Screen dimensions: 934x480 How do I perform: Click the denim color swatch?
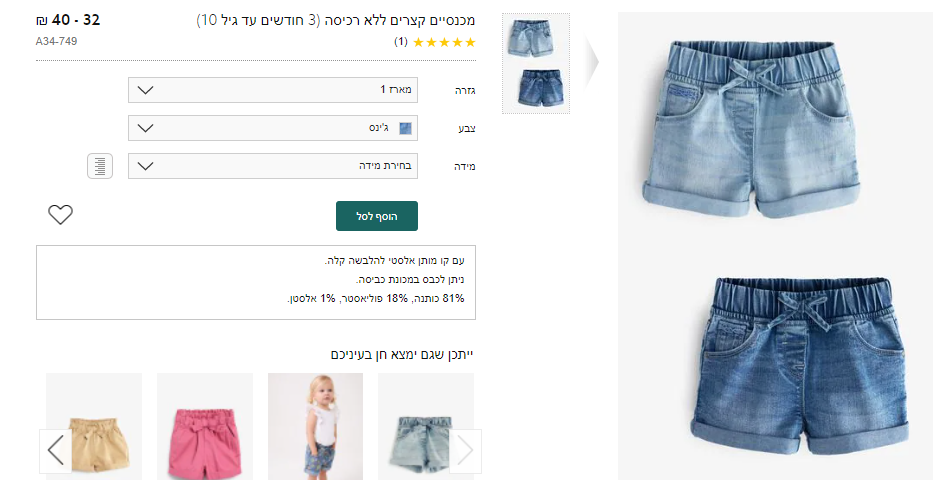pos(406,128)
